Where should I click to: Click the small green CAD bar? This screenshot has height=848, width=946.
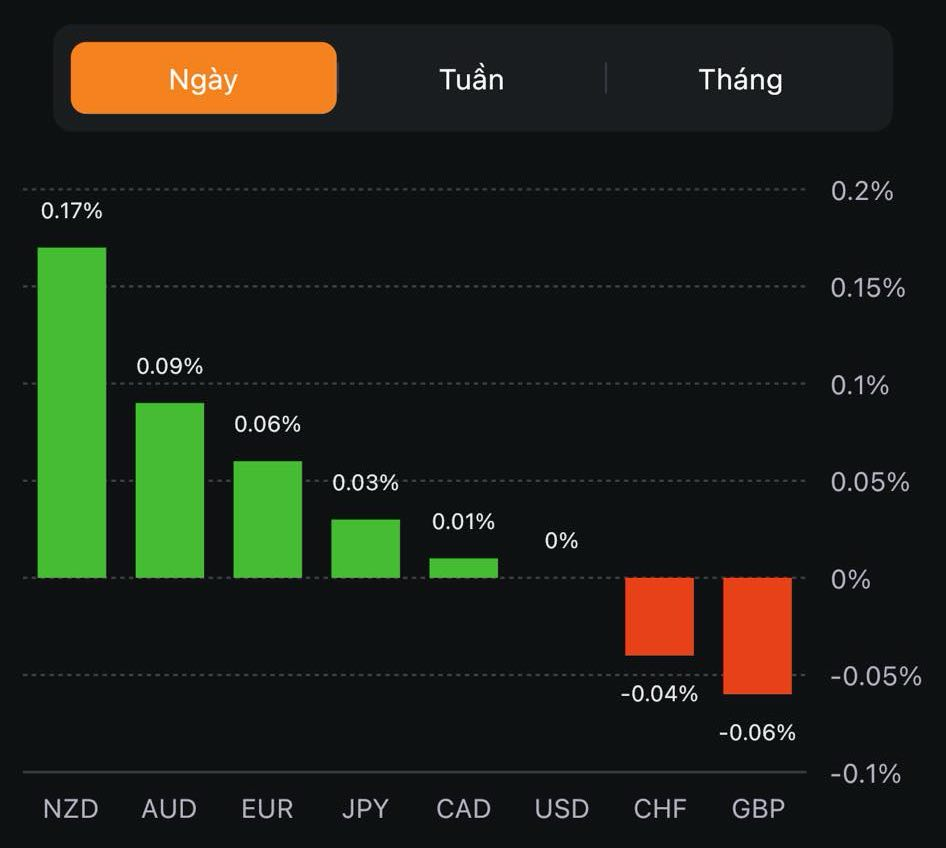coord(464,568)
